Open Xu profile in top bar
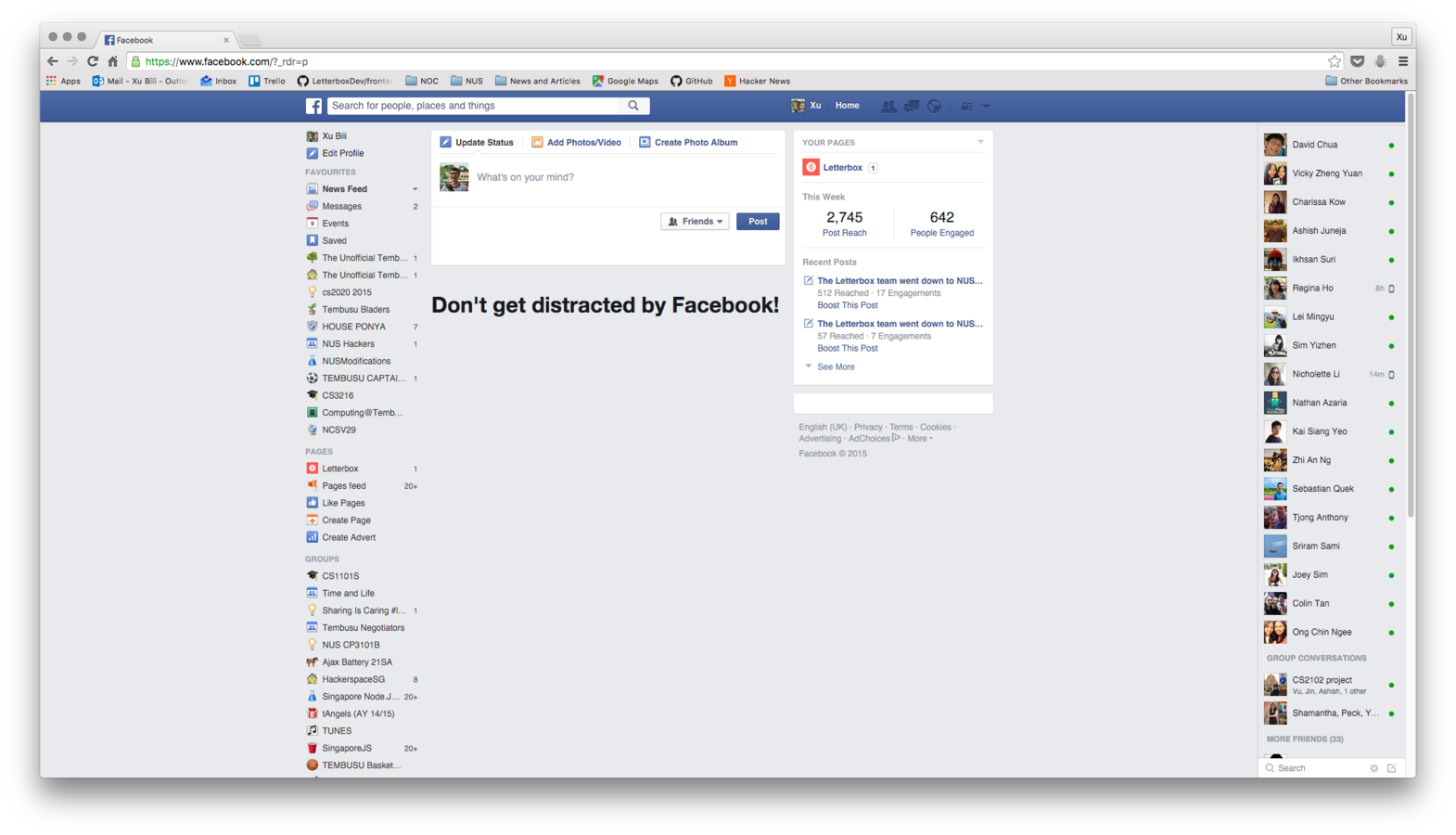This screenshot has height=835, width=1456. (806, 106)
